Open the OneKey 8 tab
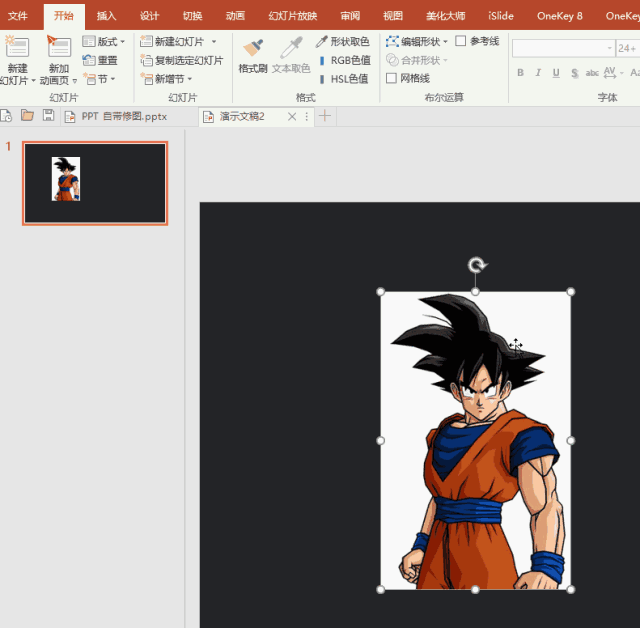The image size is (640, 628). point(560,16)
